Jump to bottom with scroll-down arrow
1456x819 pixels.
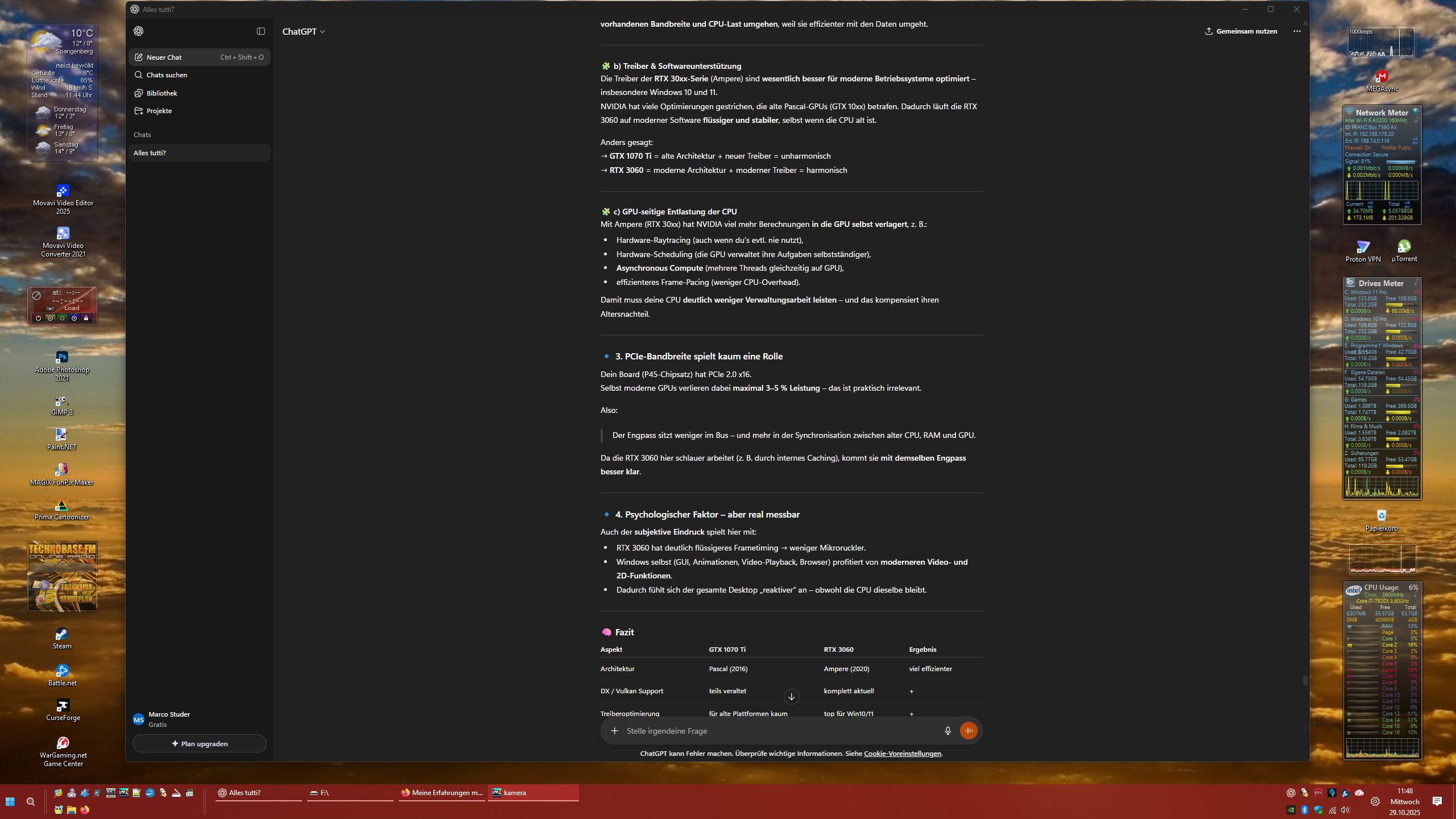click(x=791, y=697)
